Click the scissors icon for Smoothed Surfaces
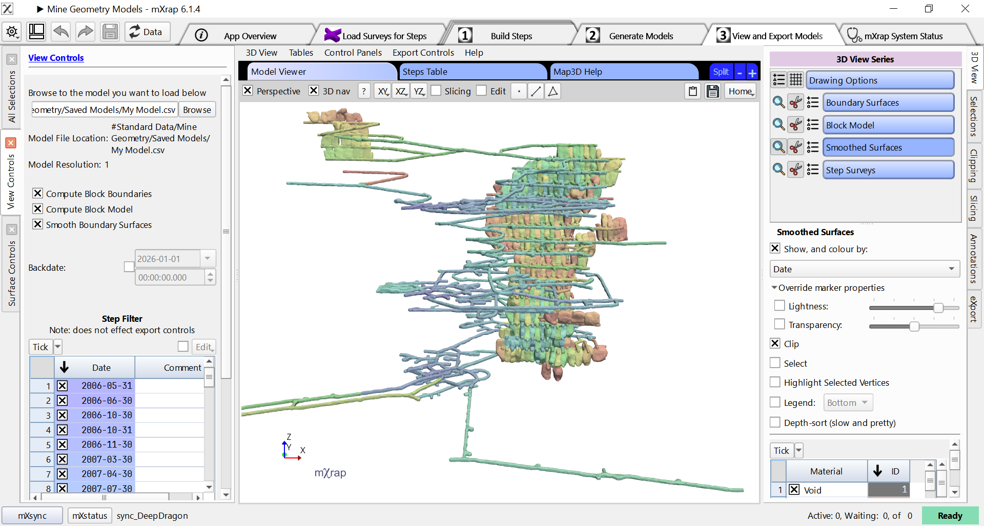Viewport: 984px width, 526px height. tap(796, 148)
